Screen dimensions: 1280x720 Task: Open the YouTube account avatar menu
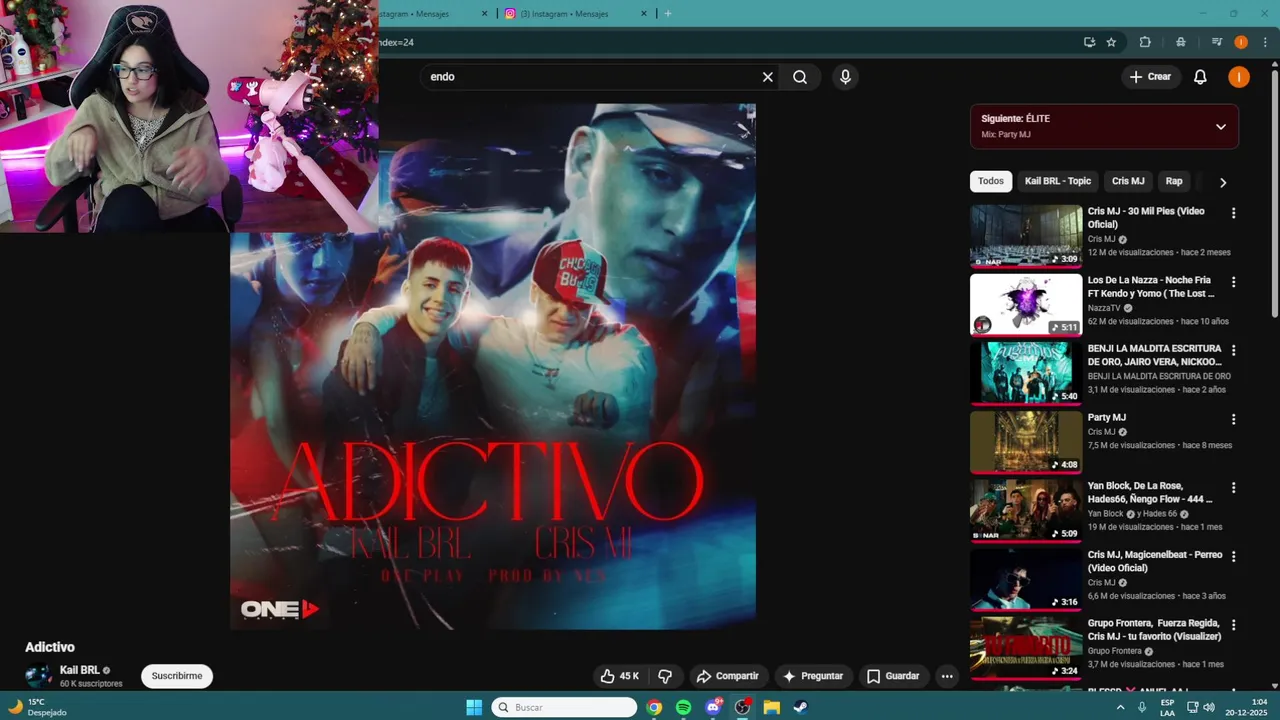[1239, 77]
